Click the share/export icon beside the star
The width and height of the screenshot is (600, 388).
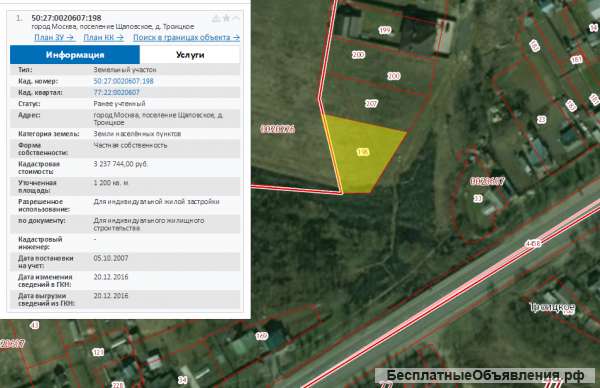click(216, 18)
